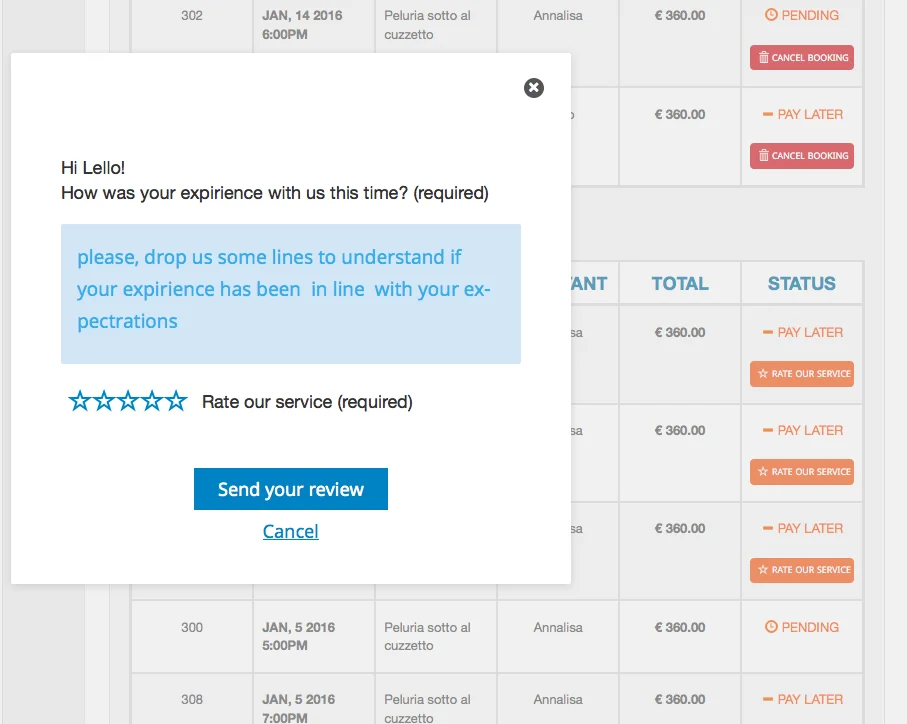
Task: Select the fourth star rating
Action: pyautogui.click(x=153, y=400)
